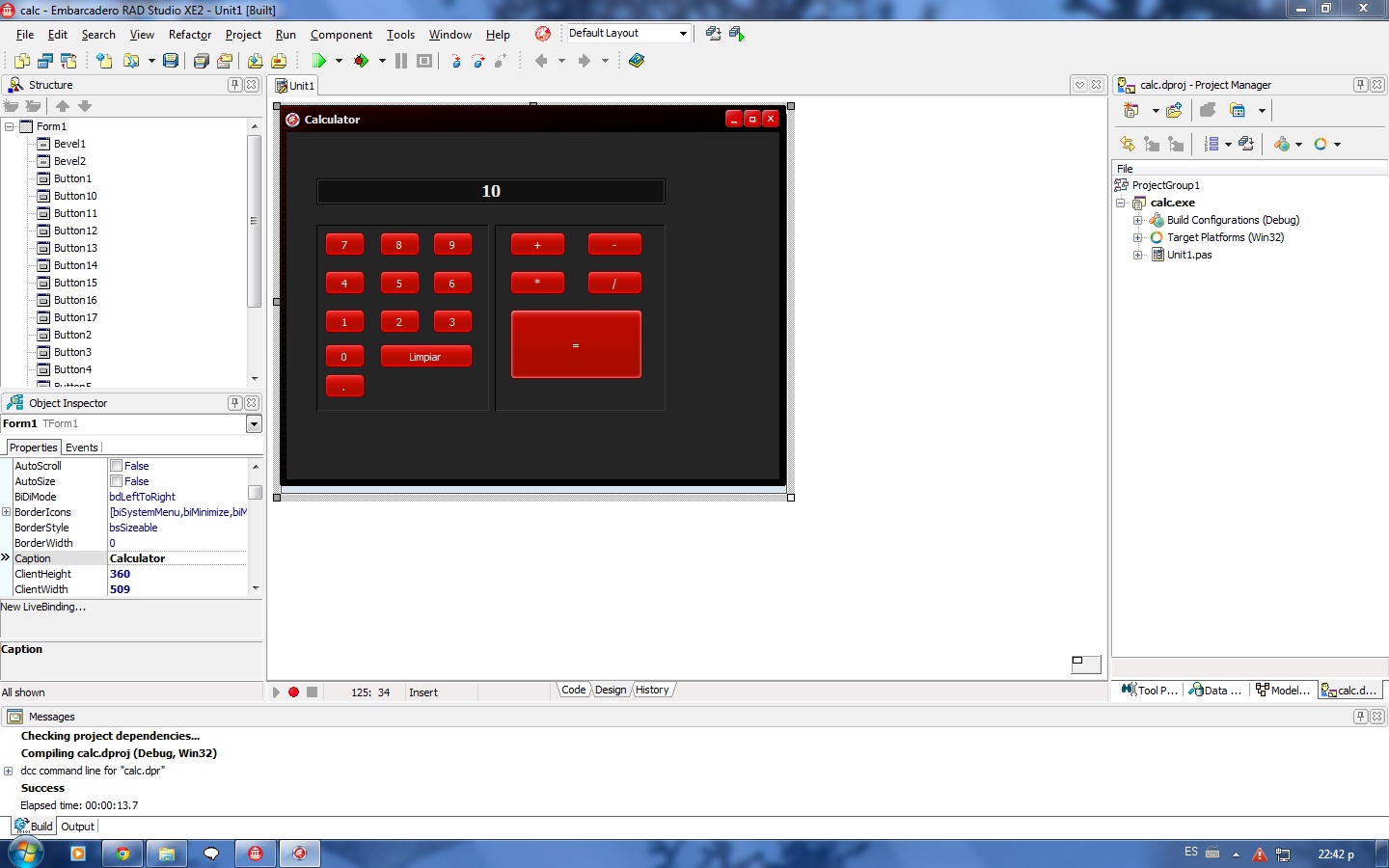Expand the dcc command line message
This screenshot has width=1389, height=868.
coord(9,771)
